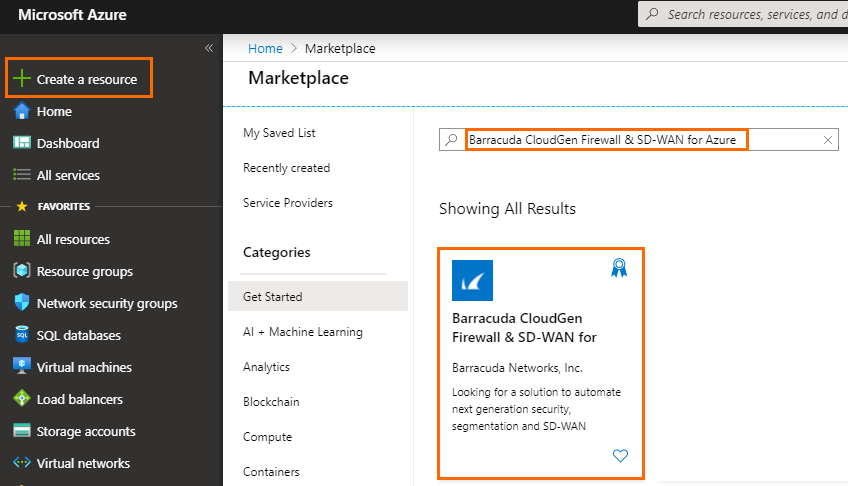Click the green plus Create a resource icon
Viewport: 848px width, 486px height.
coord(22,78)
